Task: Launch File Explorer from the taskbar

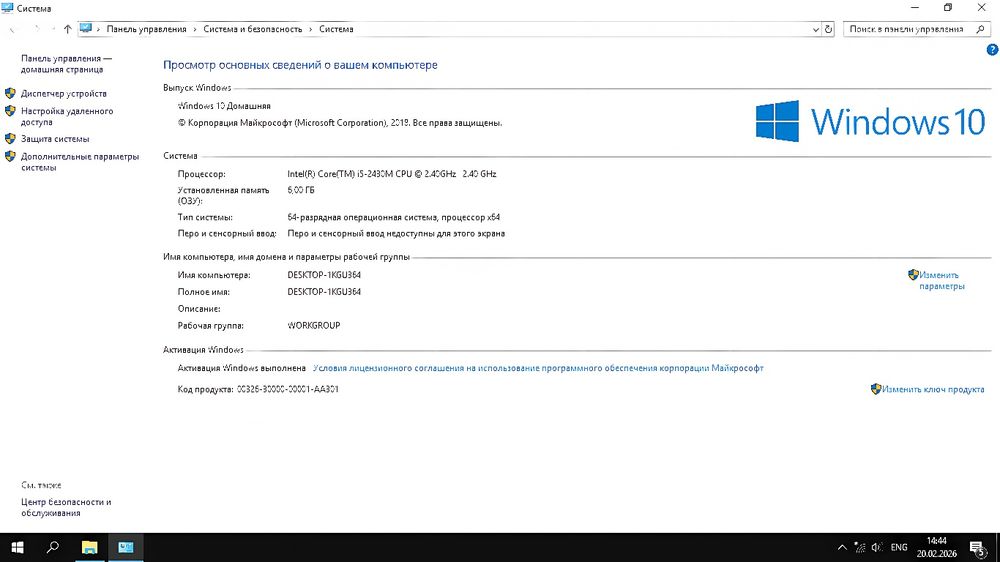Action: (x=89, y=547)
